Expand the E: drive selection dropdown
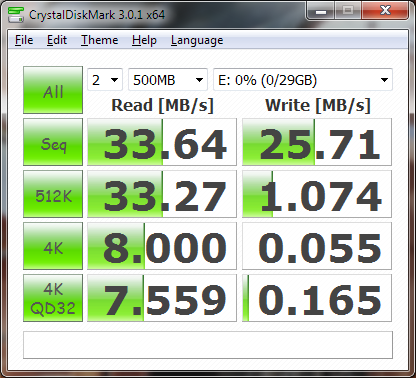The height and width of the screenshot is (378, 416). [303, 80]
